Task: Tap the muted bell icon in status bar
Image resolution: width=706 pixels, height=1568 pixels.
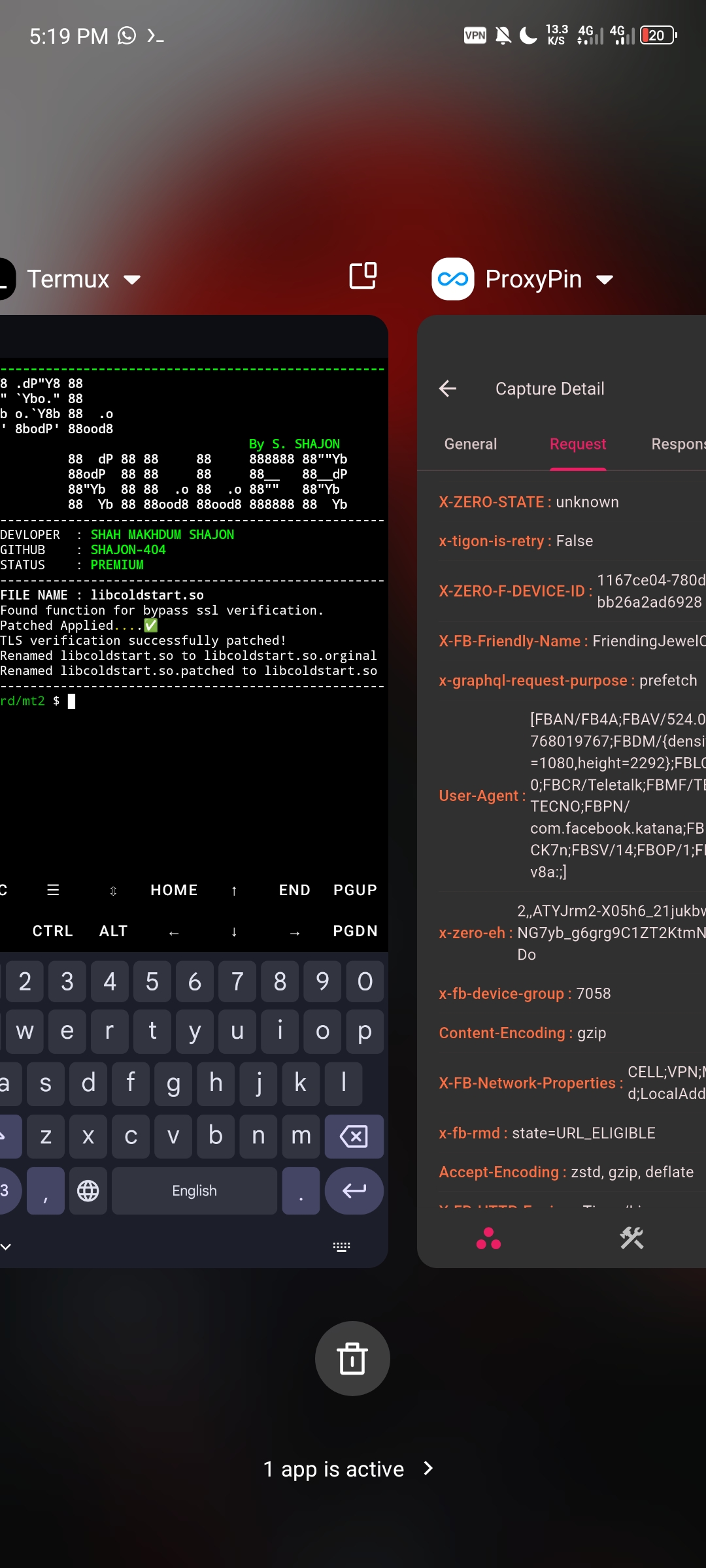Action: click(x=503, y=35)
